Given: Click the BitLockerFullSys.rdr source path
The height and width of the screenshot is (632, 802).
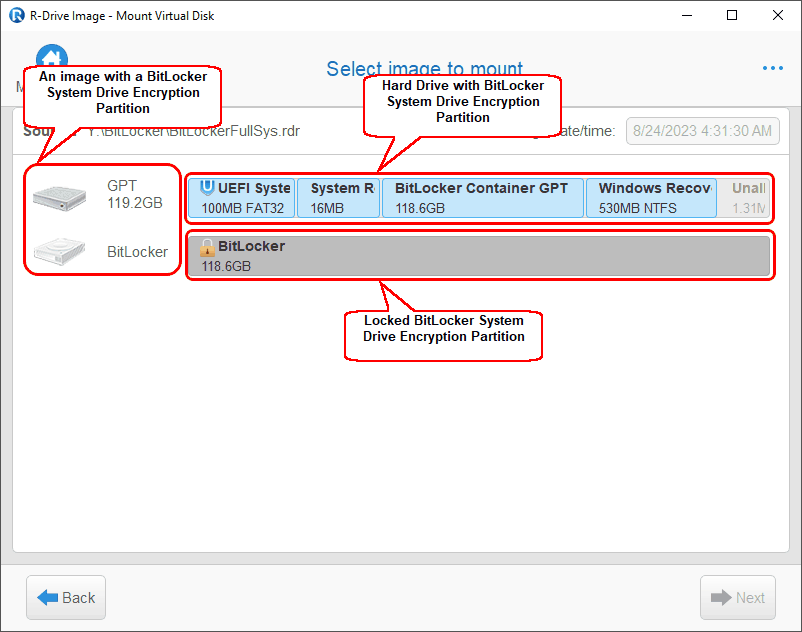Looking at the screenshot, I should (x=193, y=131).
